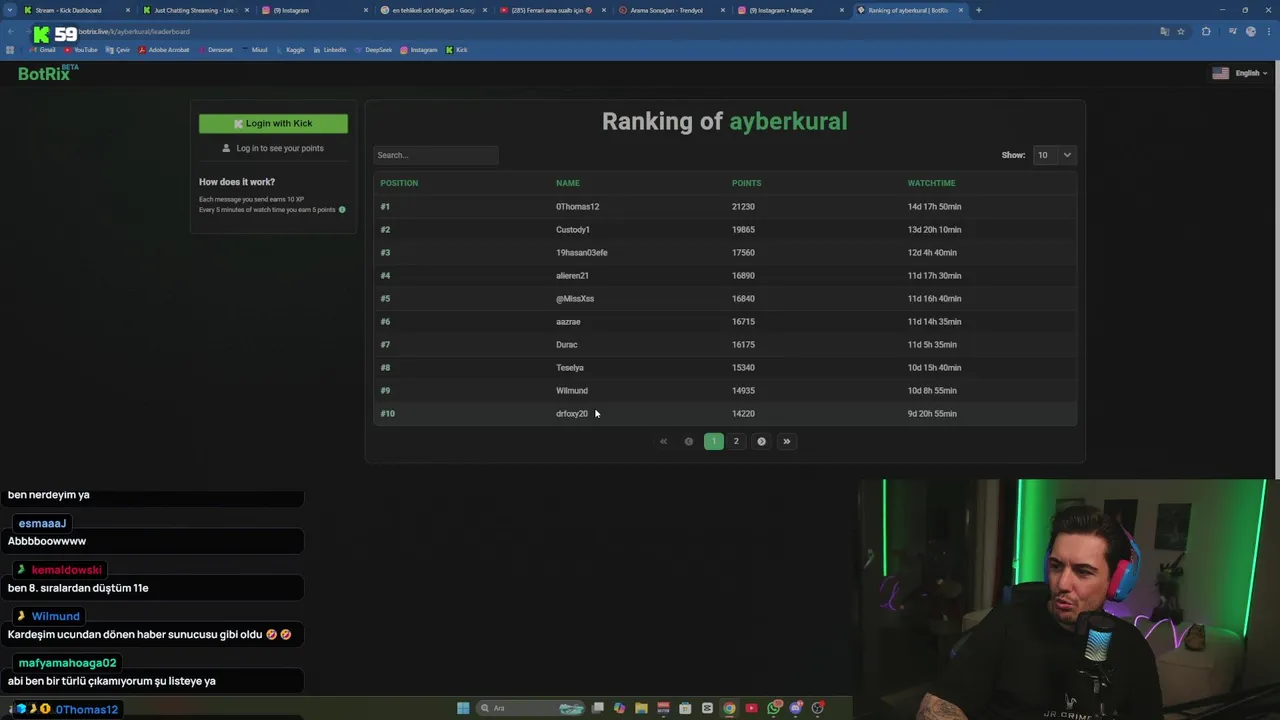Open a new browser tab

tap(978, 10)
